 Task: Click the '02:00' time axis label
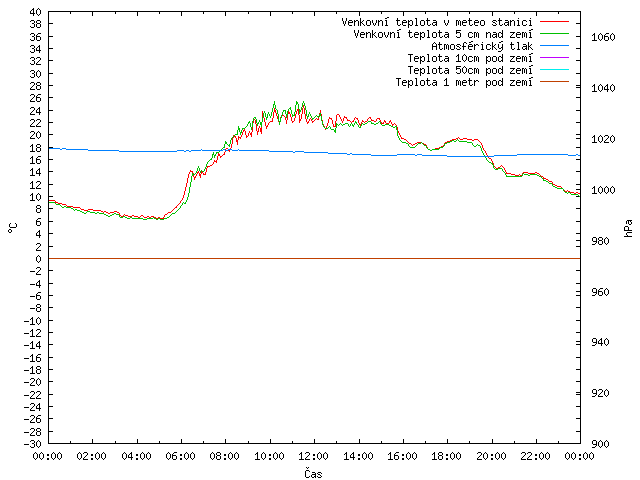click(x=92, y=456)
